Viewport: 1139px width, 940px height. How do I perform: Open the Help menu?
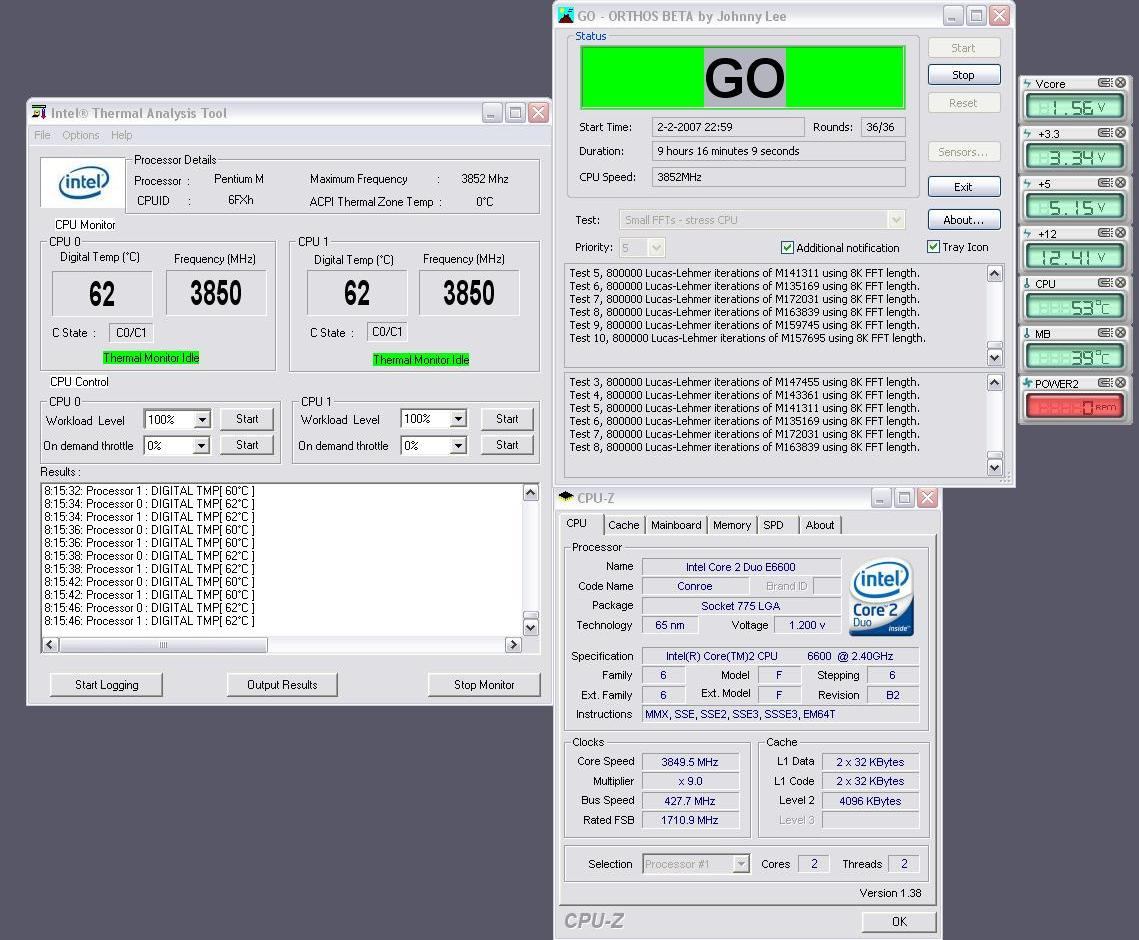[121, 135]
